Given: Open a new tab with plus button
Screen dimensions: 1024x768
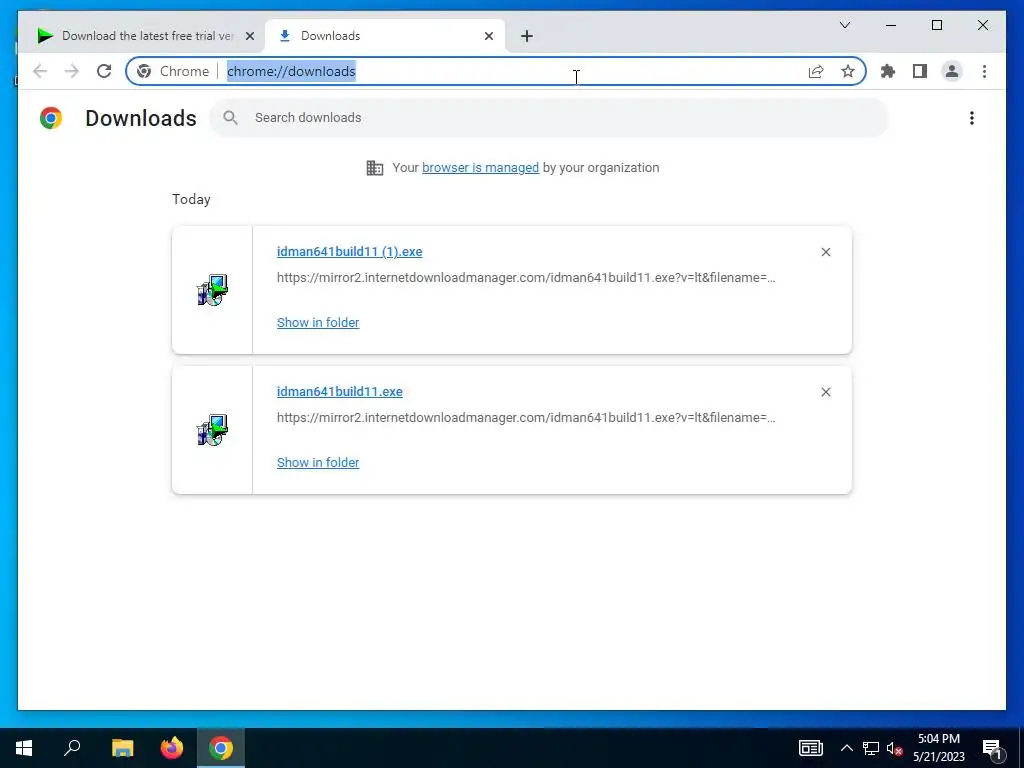Looking at the screenshot, I should pos(527,36).
